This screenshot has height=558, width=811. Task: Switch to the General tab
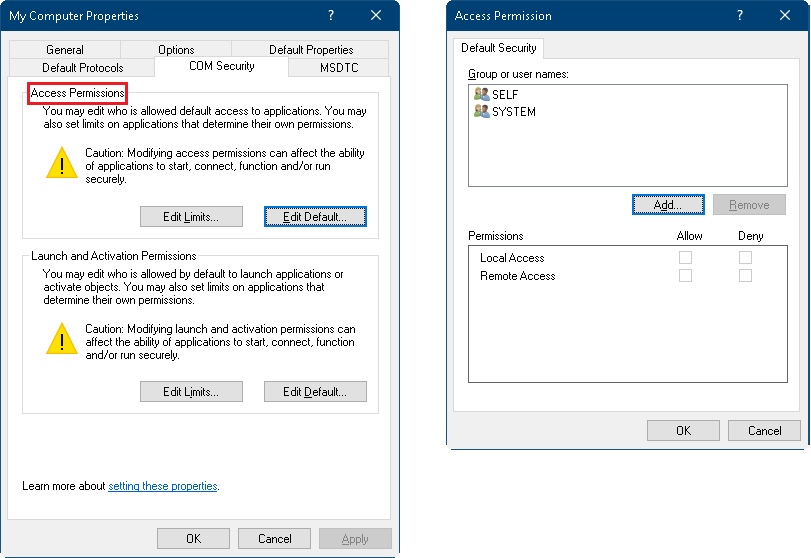65,50
